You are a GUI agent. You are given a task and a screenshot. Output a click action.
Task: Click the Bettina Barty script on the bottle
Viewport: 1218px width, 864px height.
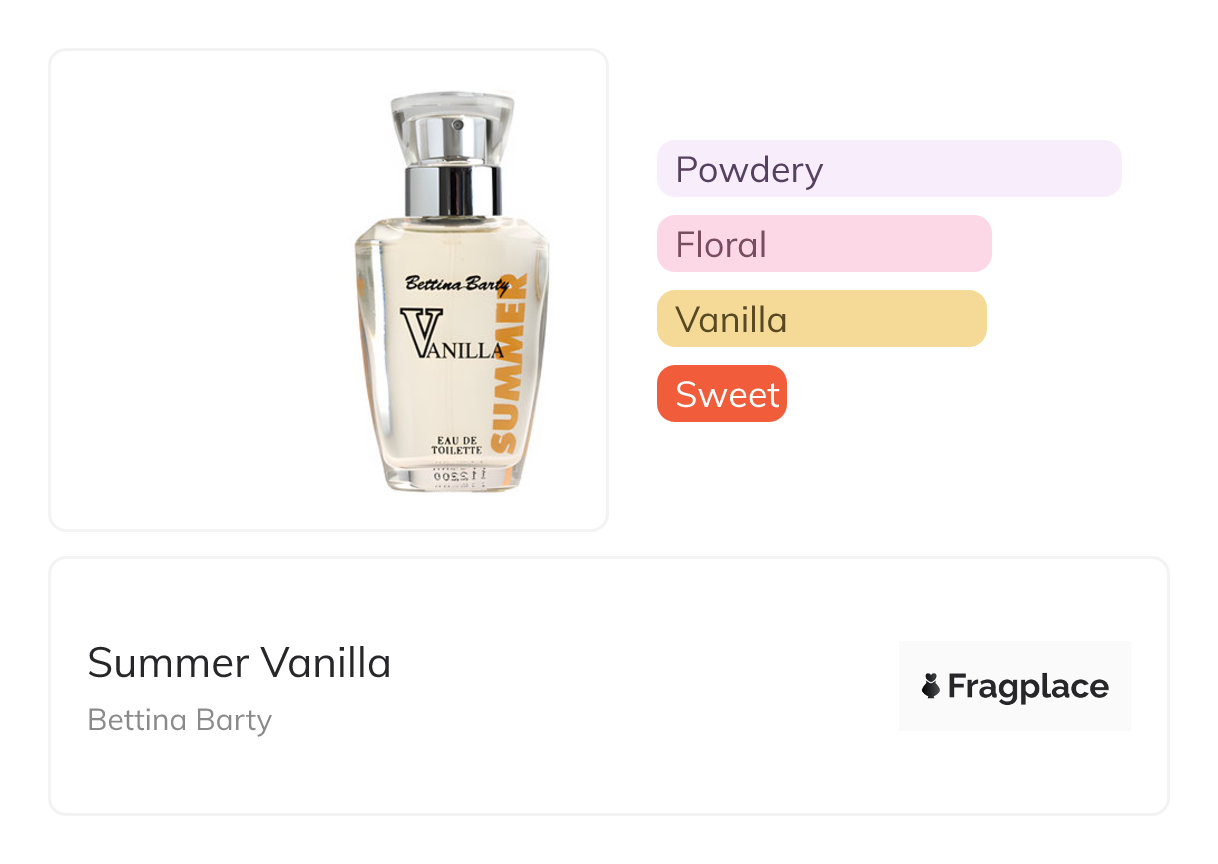click(x=456, y=285)
